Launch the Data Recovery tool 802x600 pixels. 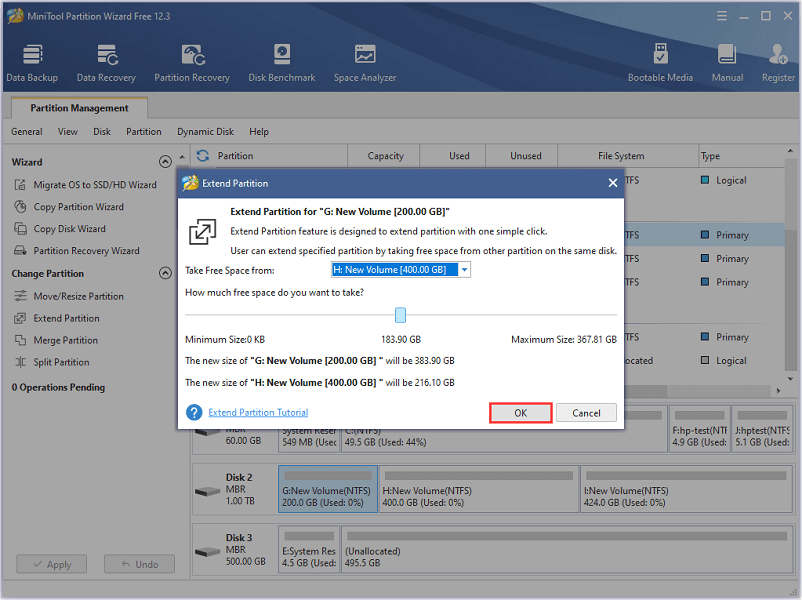click(x=106, y=64)
